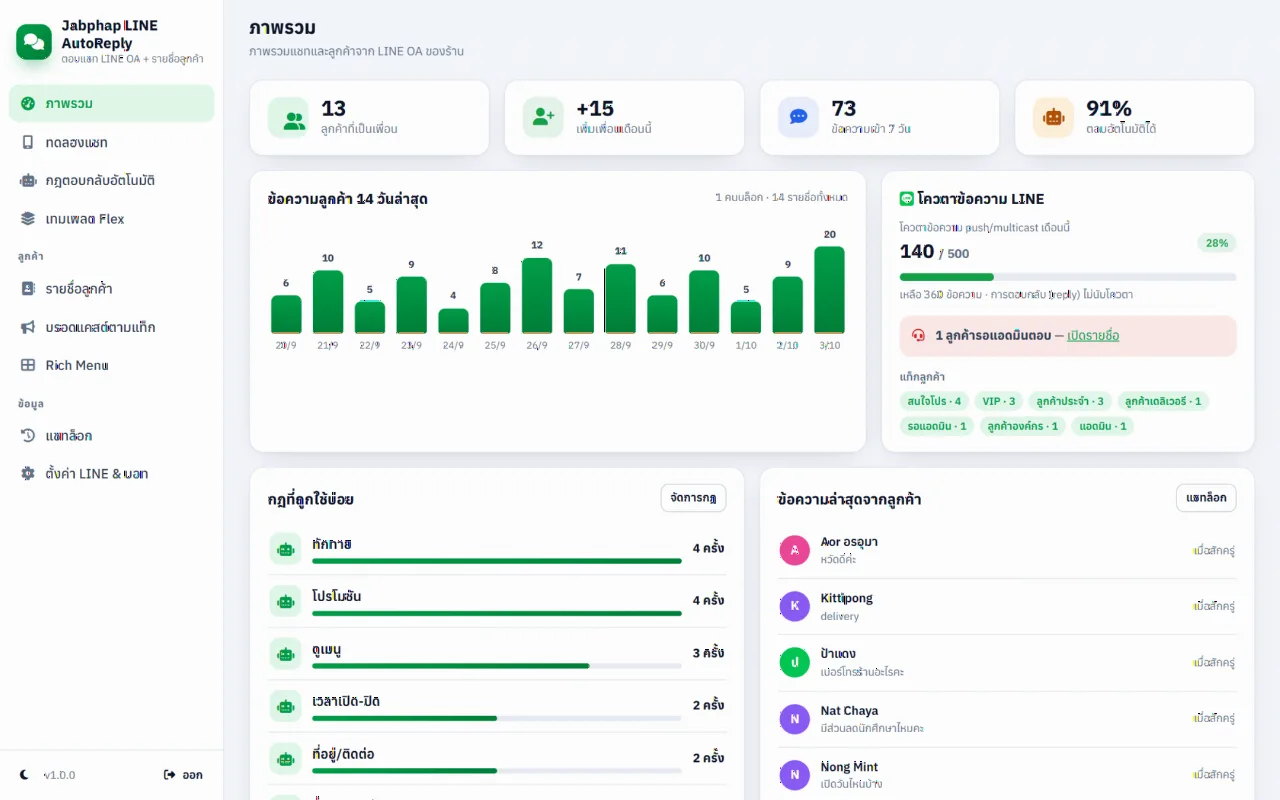Click the จัดการกฎ button
This screenshot has height=800, width=1280.
pyautogui.click(x=693, y=498)
